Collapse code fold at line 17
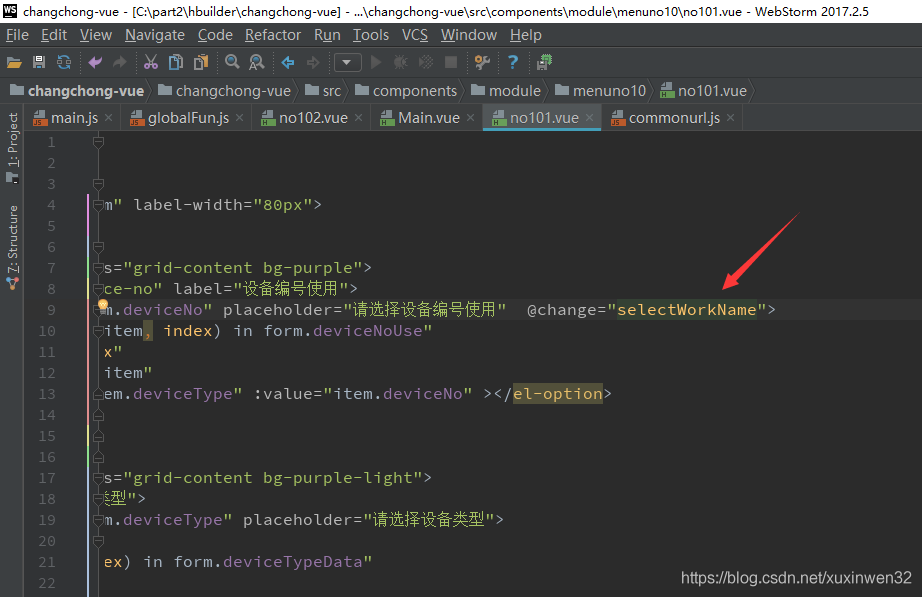The image size is (922, 597). pos(98,478)
